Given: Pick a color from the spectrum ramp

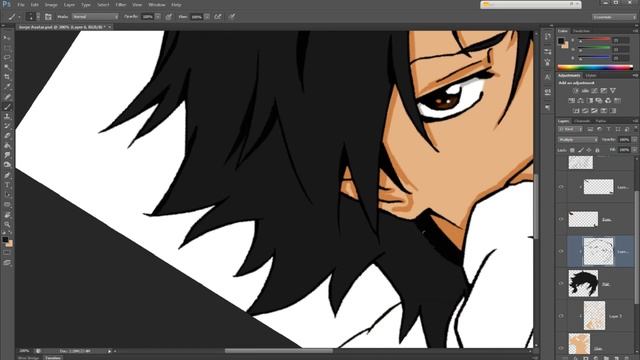Looking at the screenshot, I should 595,67.
